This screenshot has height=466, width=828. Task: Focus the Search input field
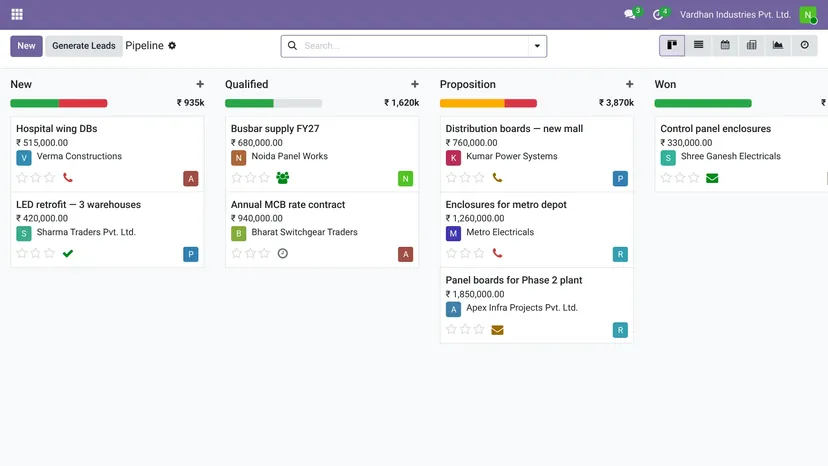coord(415,46)
